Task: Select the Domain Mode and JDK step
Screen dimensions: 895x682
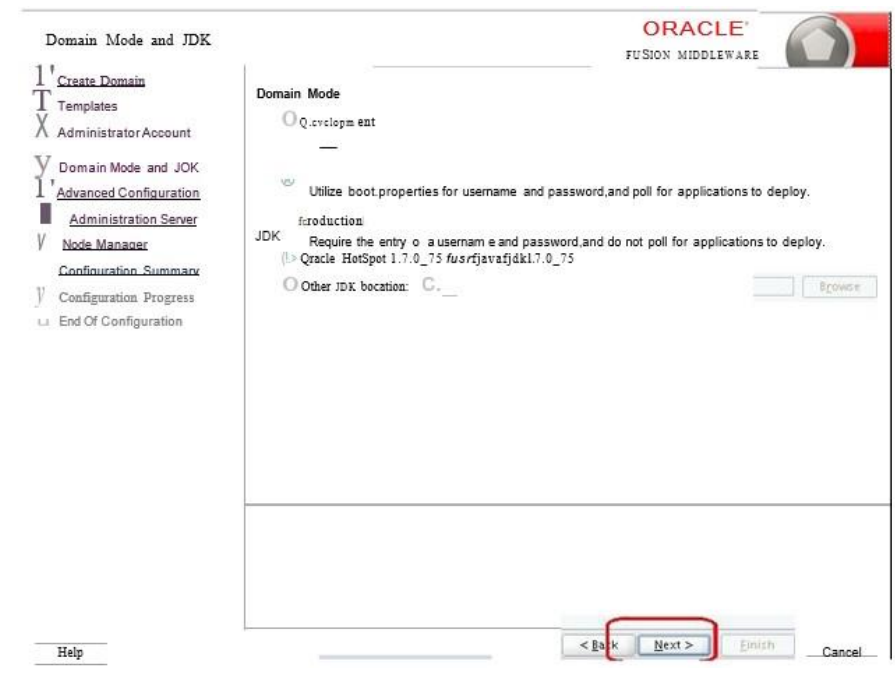Action: (x=128, y=167)
